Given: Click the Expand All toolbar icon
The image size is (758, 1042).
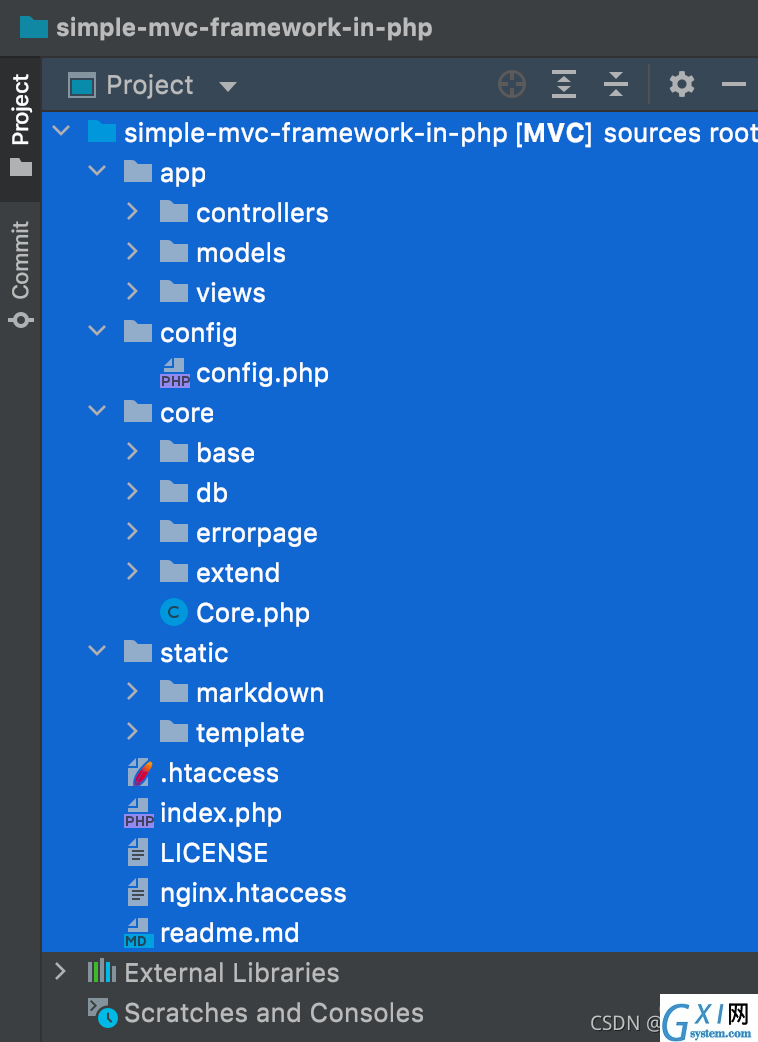Looking at the screenshot, I should coord(563,84).
